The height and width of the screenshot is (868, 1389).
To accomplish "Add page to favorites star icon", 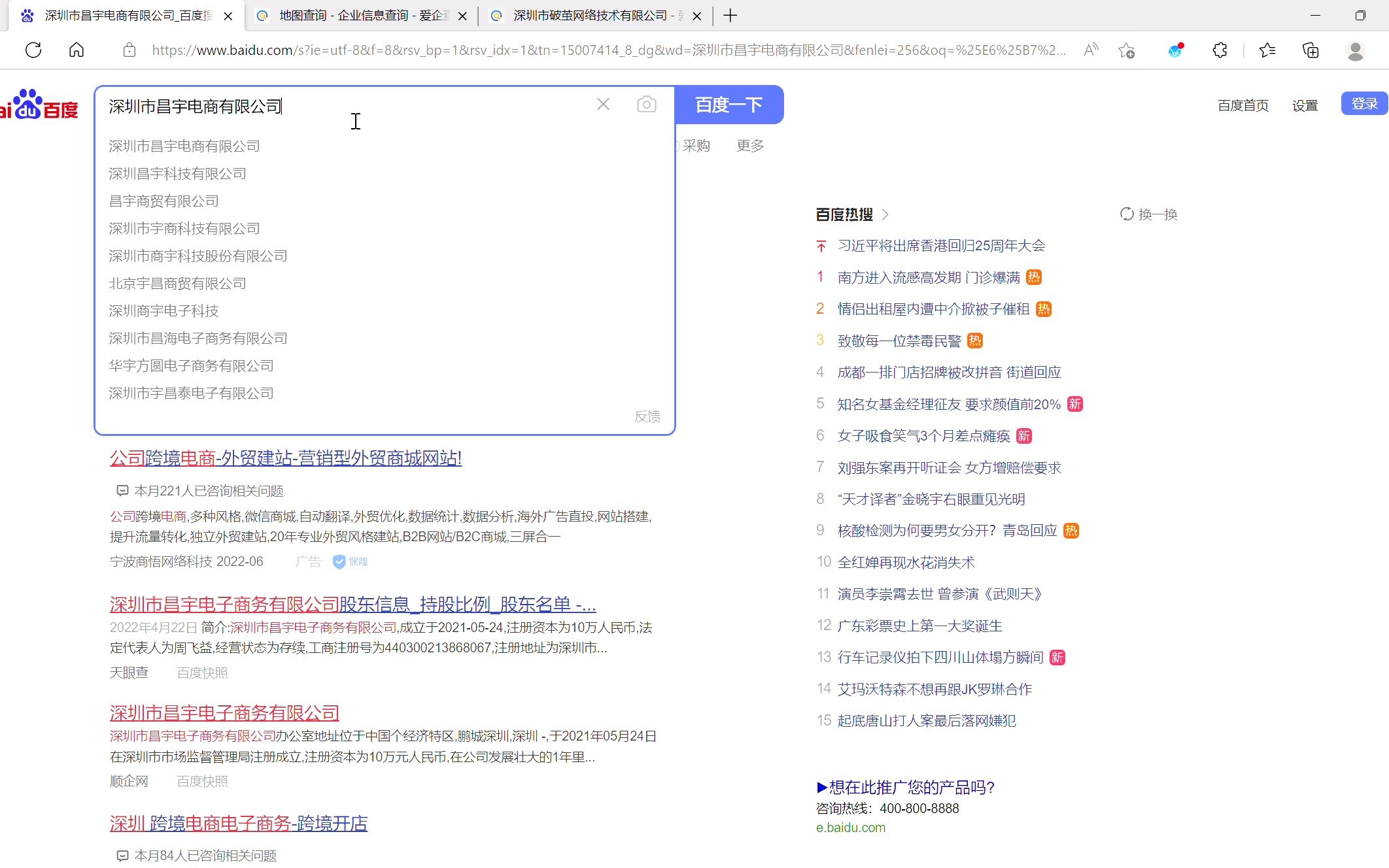I will (1126, 50).
